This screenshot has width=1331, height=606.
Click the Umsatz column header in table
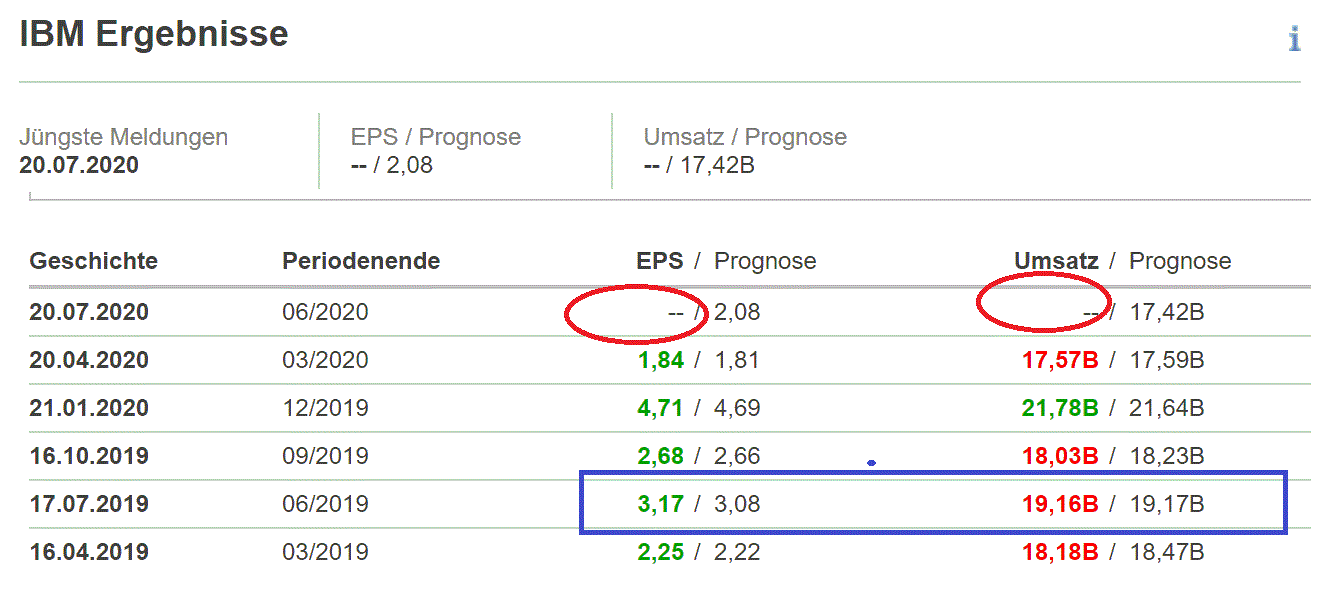(1056, 262)
